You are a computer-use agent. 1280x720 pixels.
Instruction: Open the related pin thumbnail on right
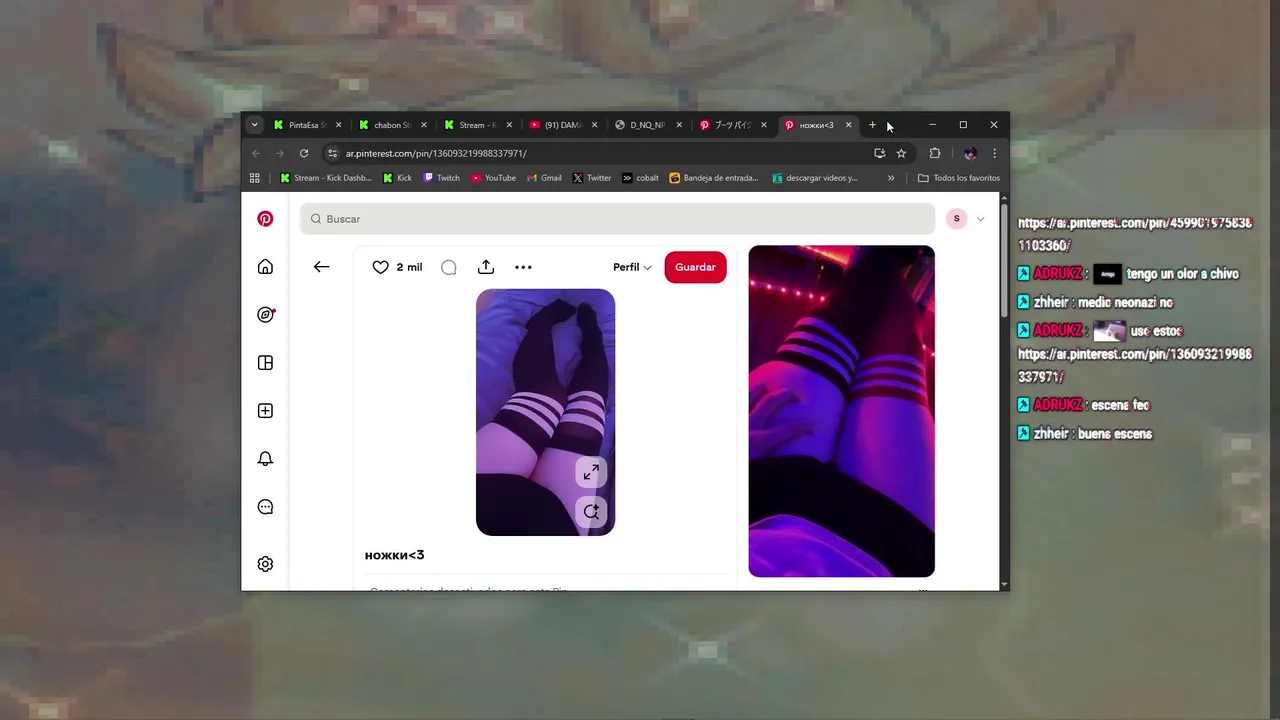coord(842,411)
